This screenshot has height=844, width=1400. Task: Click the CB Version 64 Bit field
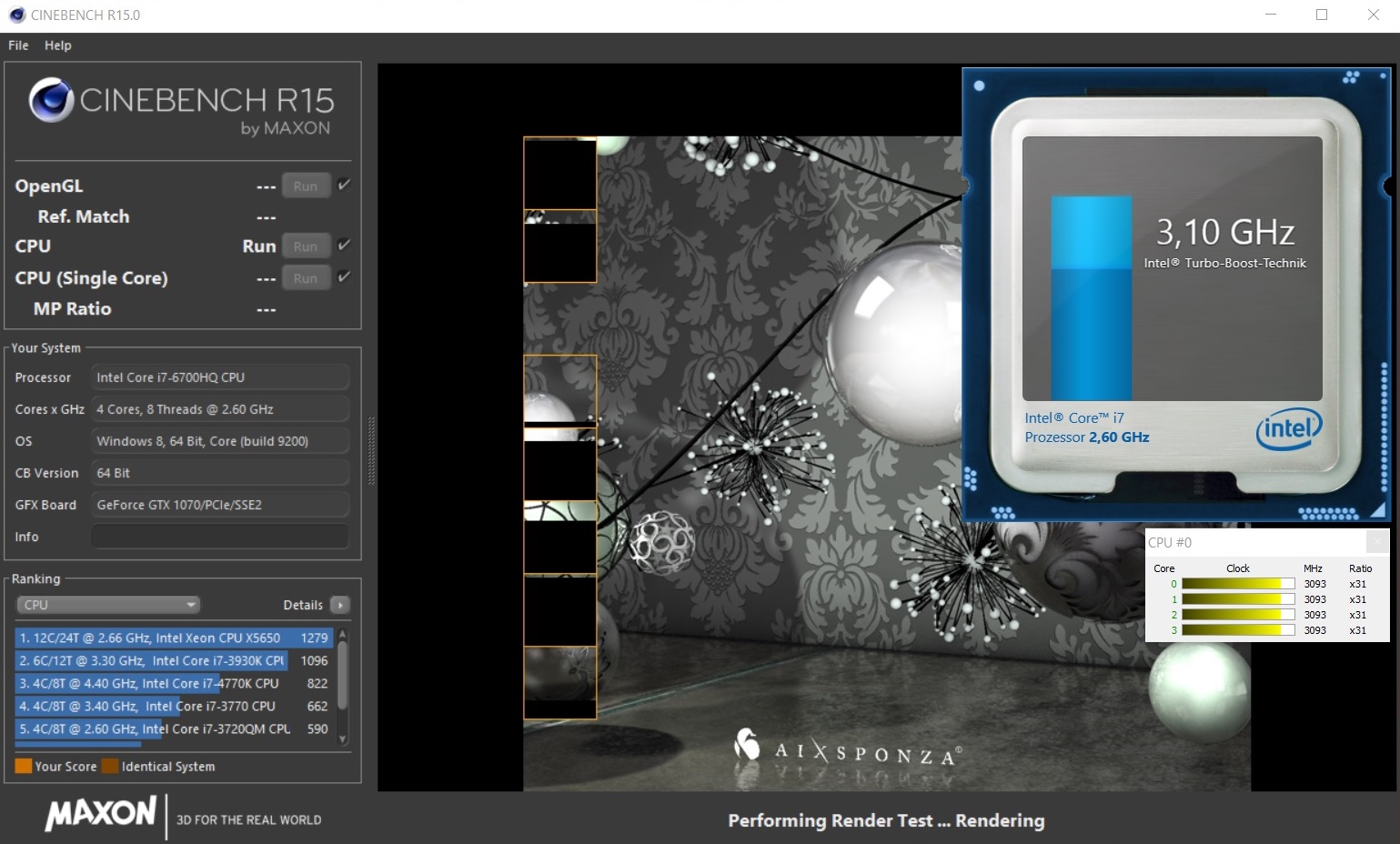220,473
